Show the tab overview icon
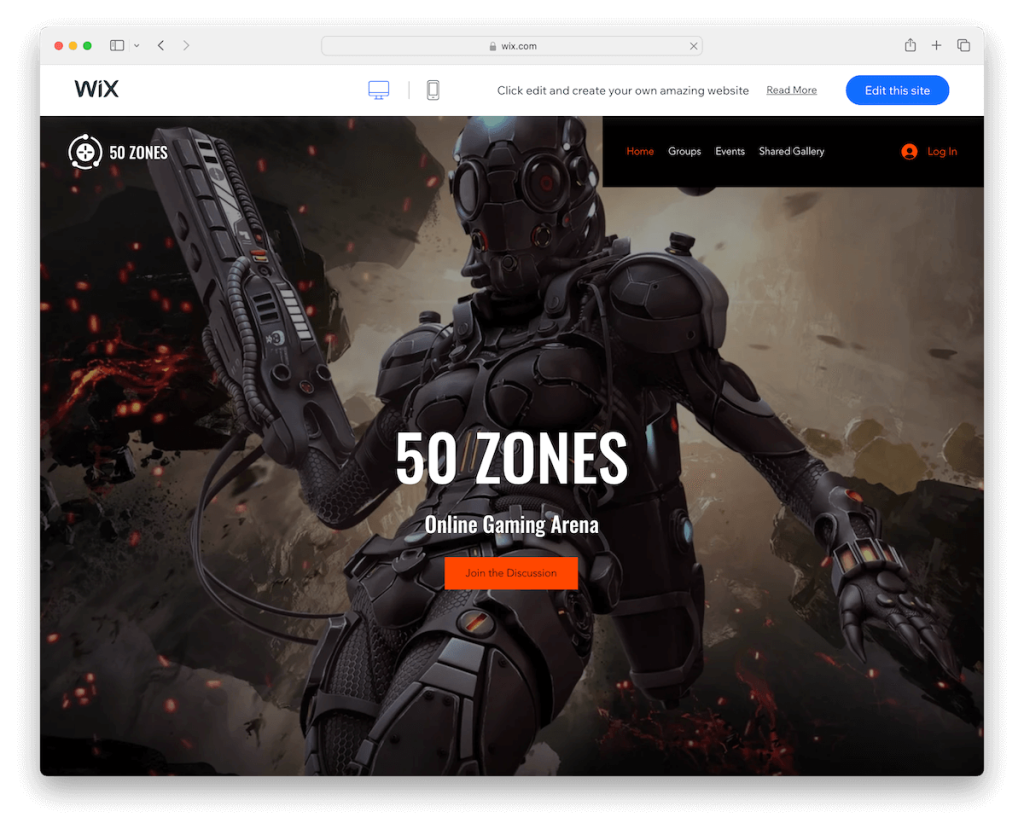 pyautogui.click(x=963, y=45)
